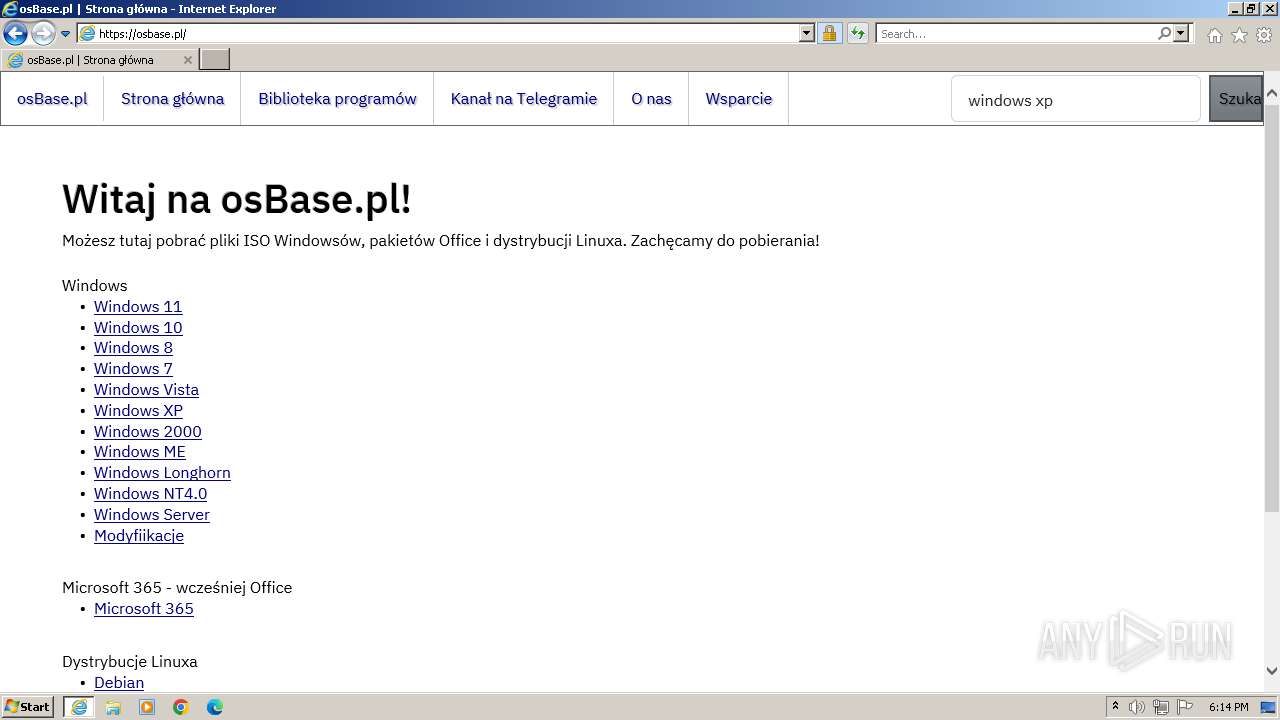Click the Dystrybucje Linuxa section label

[130, 661]
